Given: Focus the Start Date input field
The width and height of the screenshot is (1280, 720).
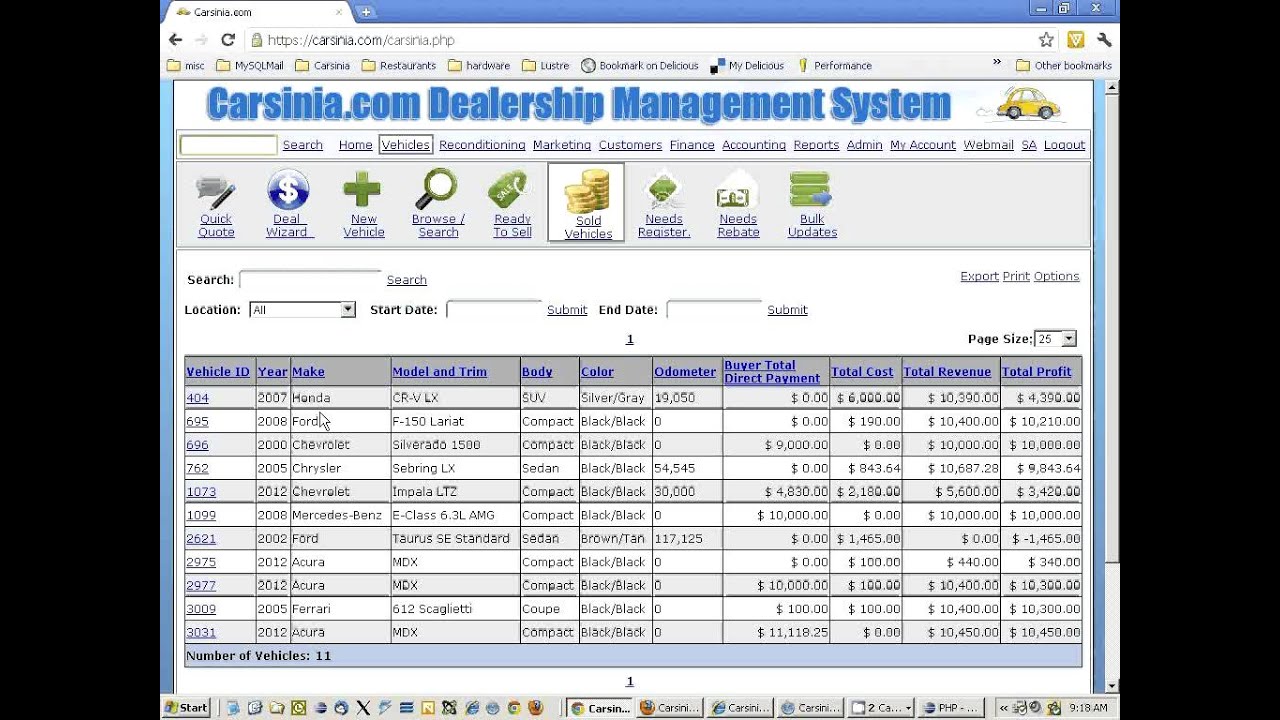Looking at the screenshot, I should [494, 310].
